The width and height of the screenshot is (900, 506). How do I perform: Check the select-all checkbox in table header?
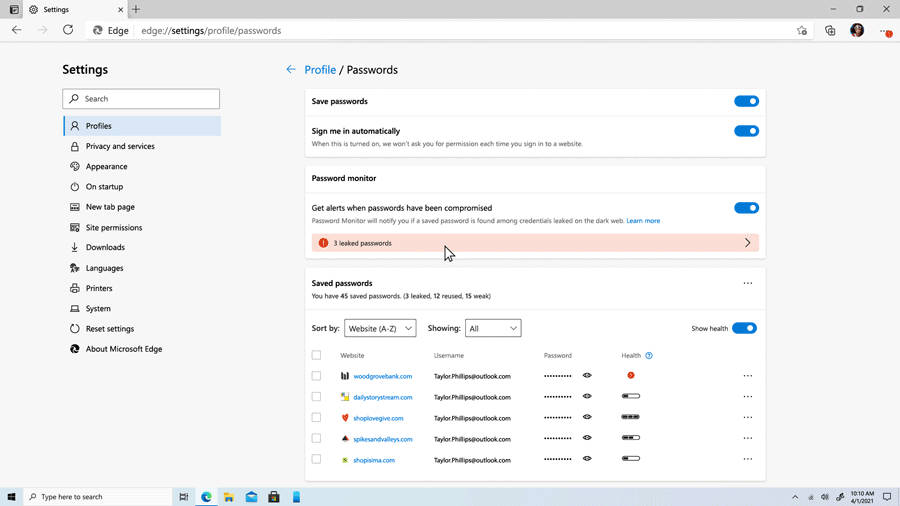click(316, 355)
